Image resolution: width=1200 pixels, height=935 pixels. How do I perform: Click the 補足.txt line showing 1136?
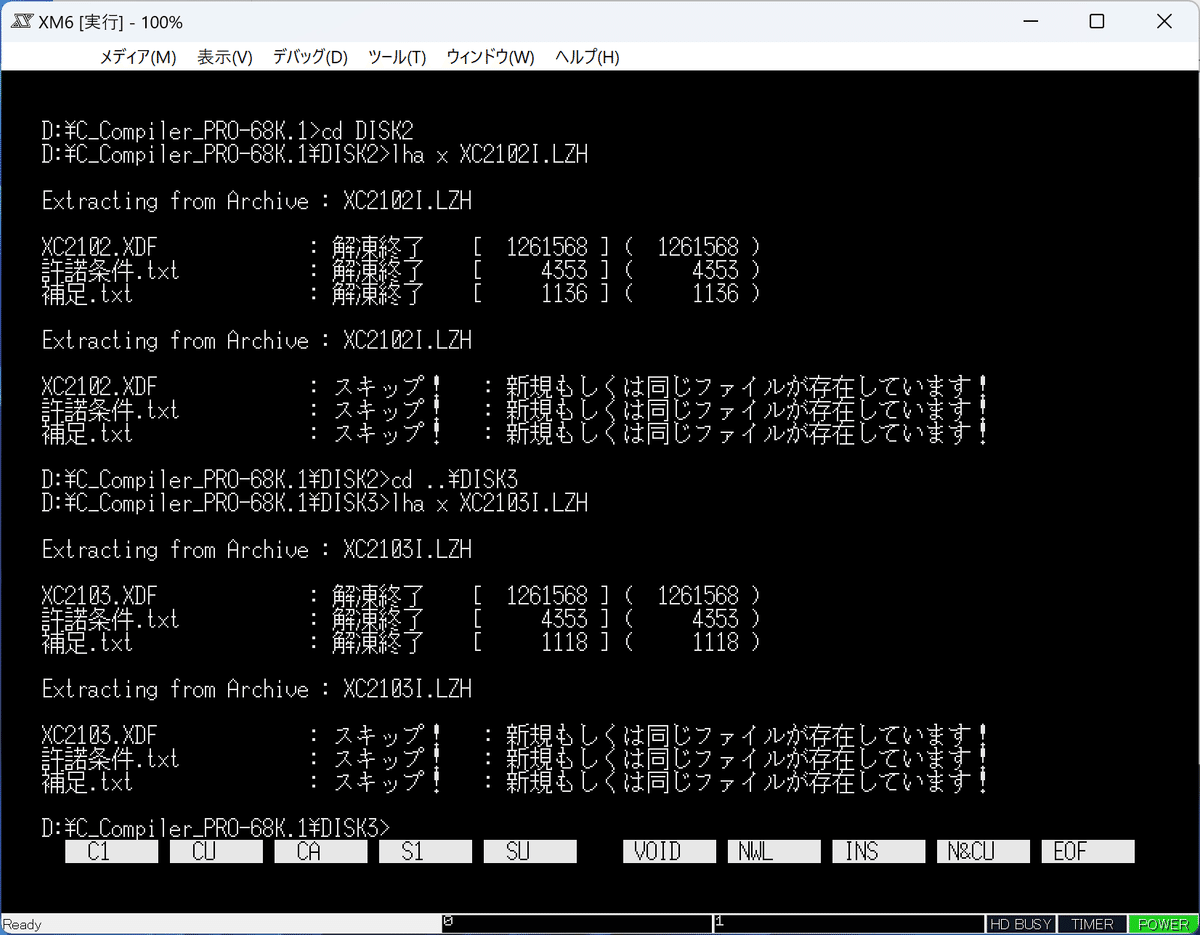pos(400,294)
